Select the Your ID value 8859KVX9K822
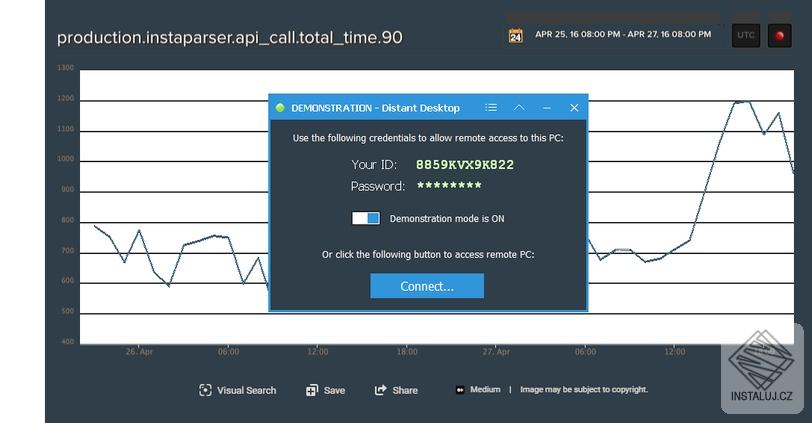This screenshot has width=812, height=423. pyautogui.click(x=465, y=165)
